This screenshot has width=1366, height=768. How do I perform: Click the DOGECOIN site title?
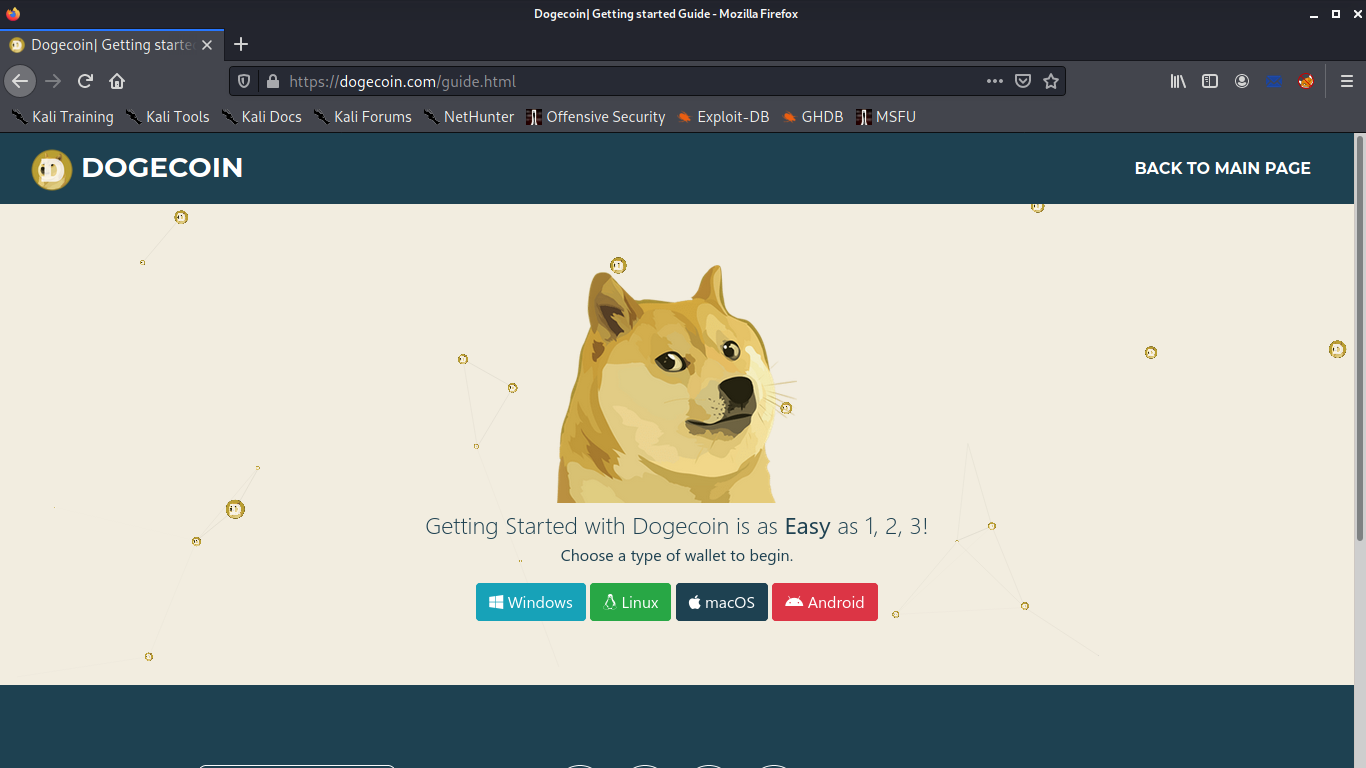[x=162, y=168]
